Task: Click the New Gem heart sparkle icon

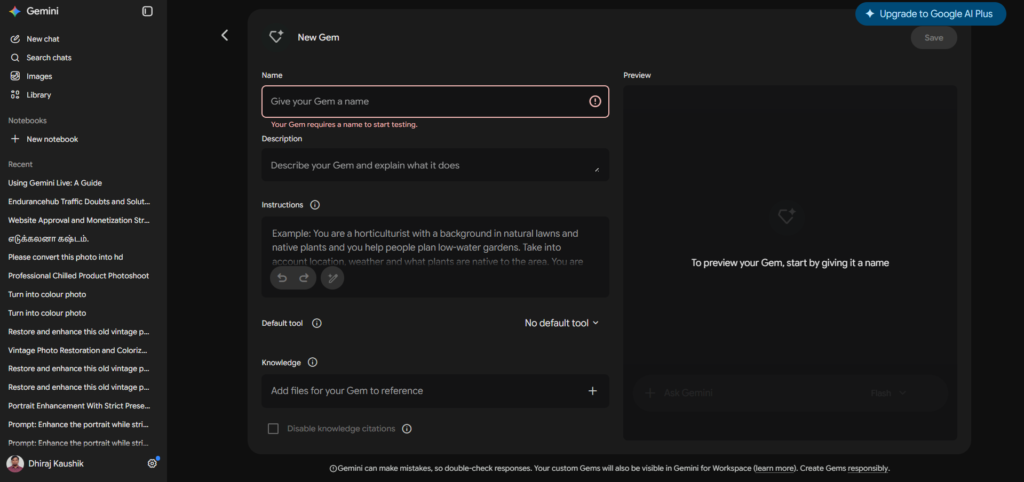Action: pyautogui.click(x=276, y=37)
